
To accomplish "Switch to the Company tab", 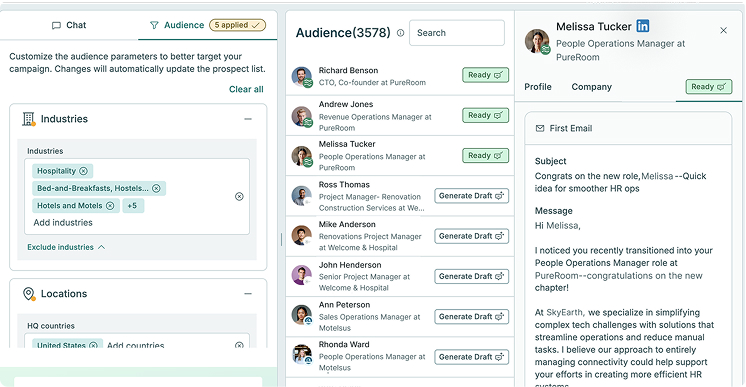I will 591,87.
